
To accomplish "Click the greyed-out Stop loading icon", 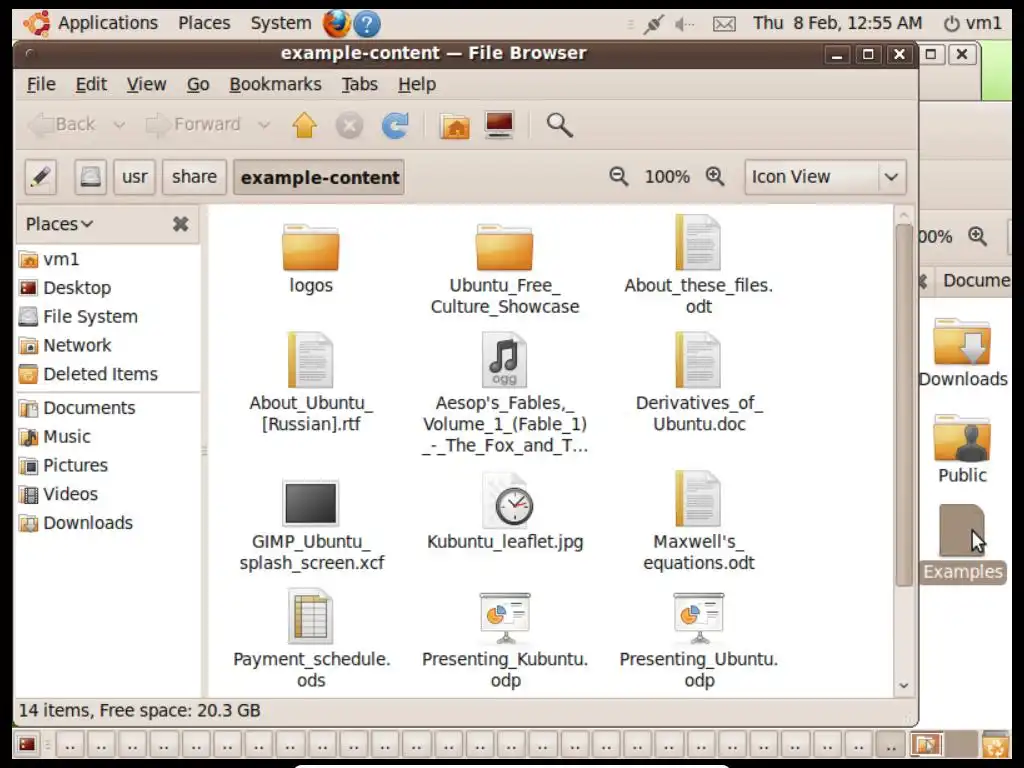I will click(349, 125).
